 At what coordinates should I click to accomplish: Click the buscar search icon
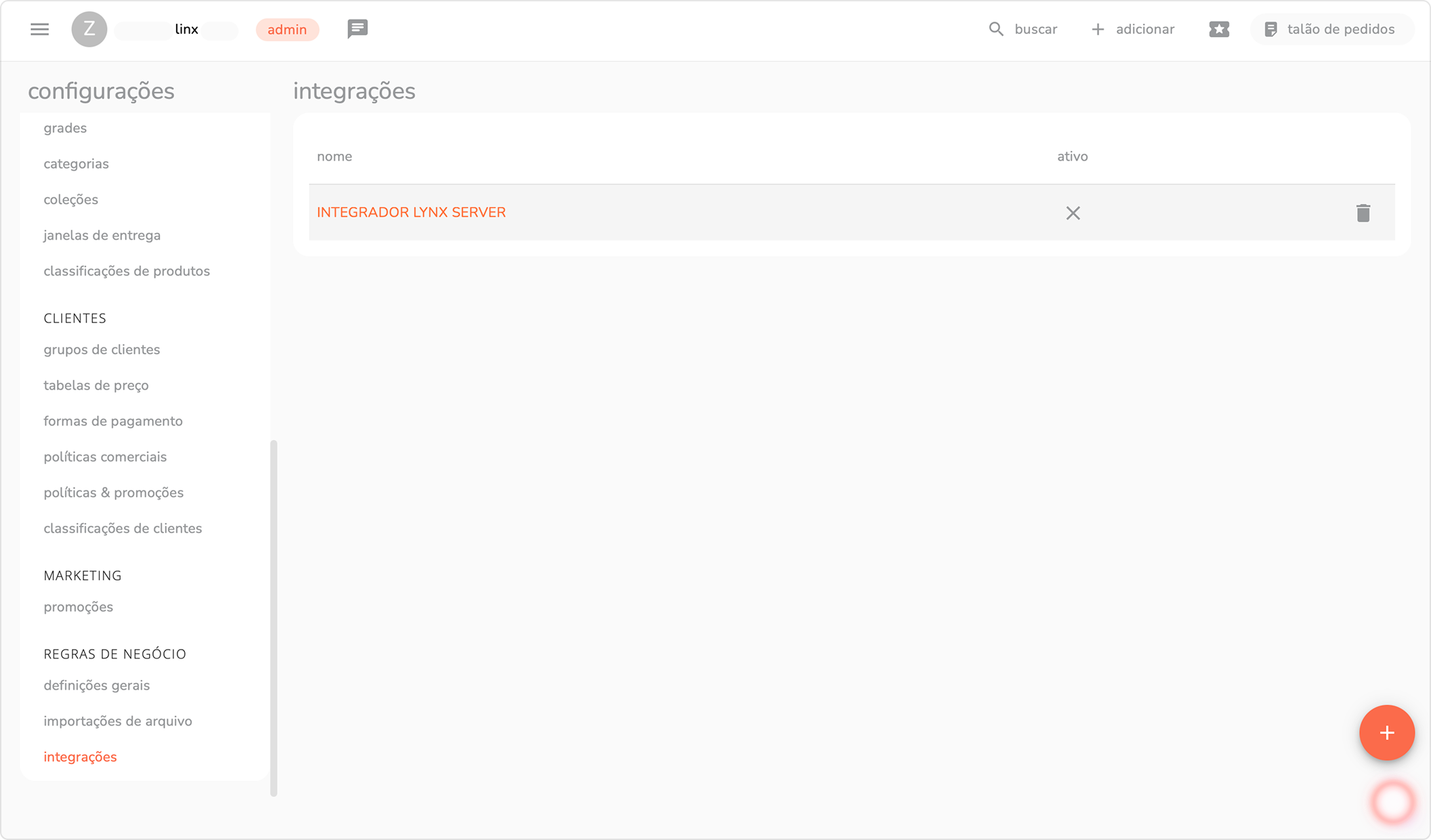point(995,29)
